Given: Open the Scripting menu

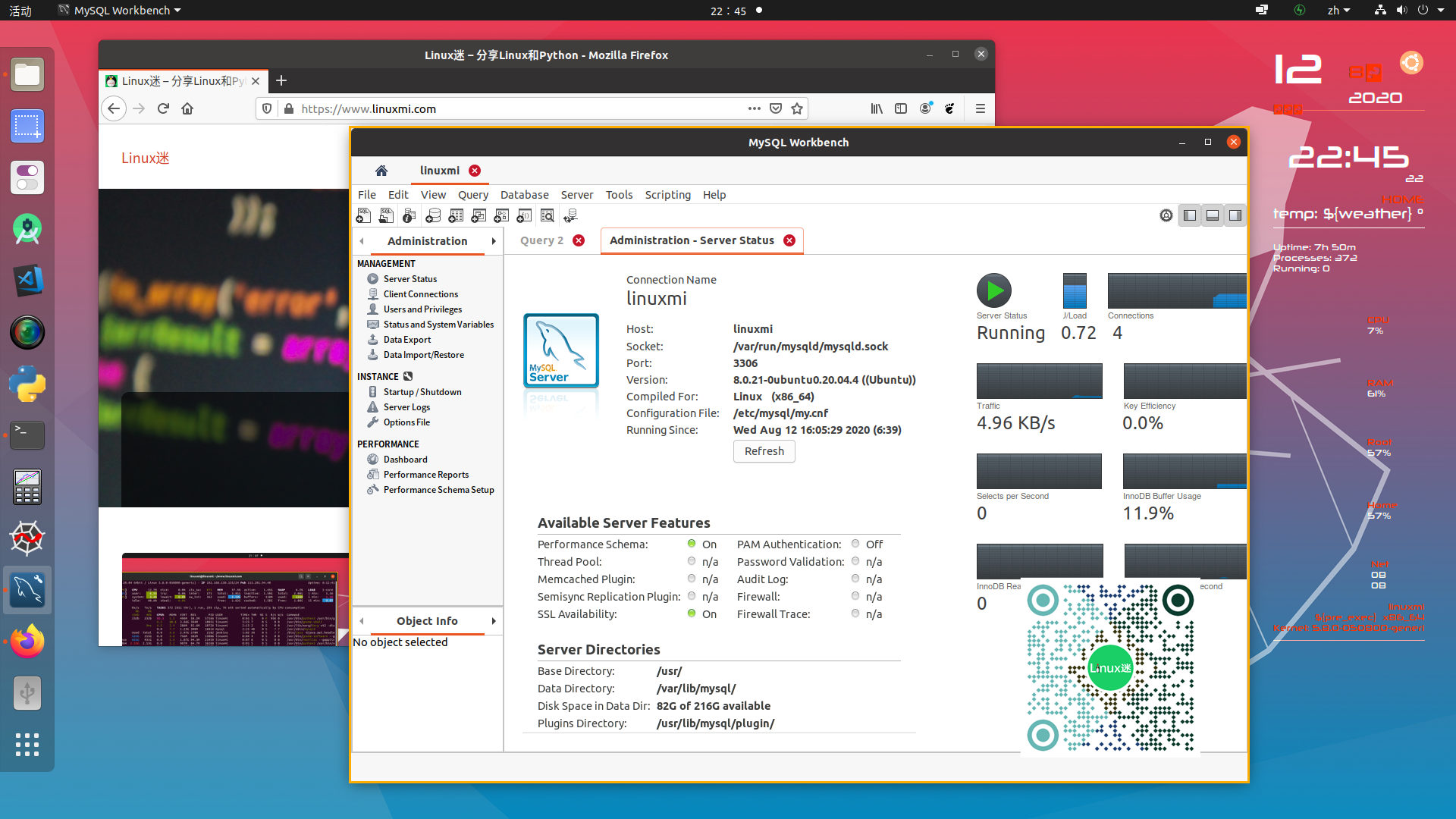Looking at the screenshot, I should tap(668, 195).
